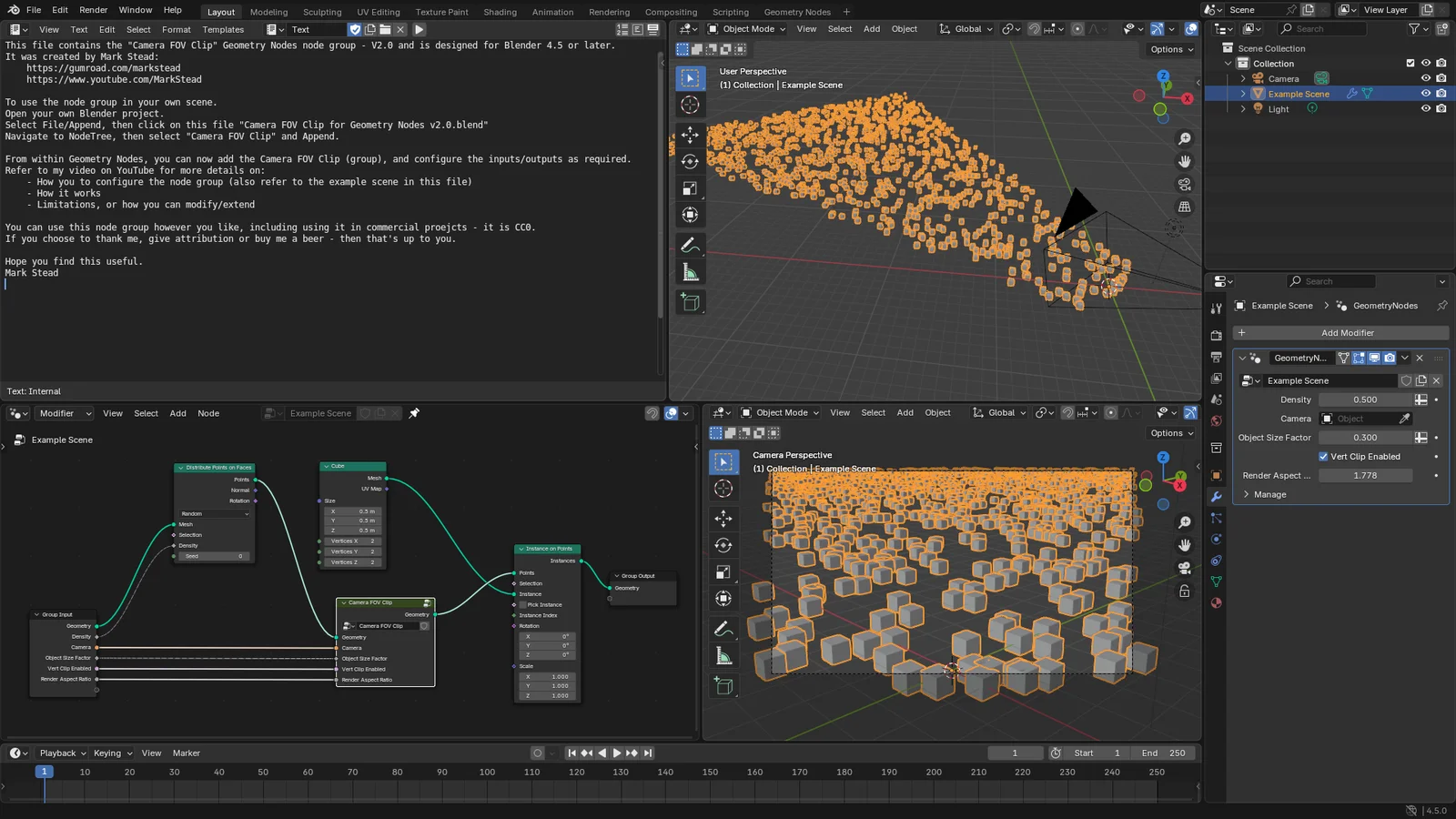Switch to the Geometry Nodes workspace tab
1456x819 pixels.
tap(796, 12)
